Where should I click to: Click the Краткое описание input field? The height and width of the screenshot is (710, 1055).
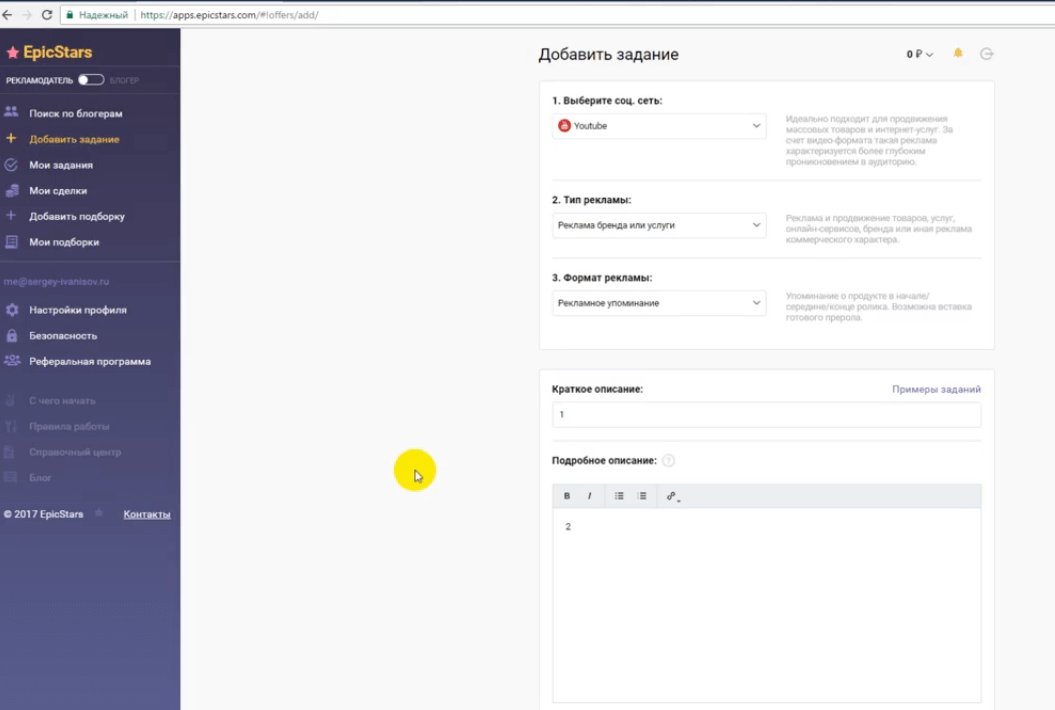point(766,414)
